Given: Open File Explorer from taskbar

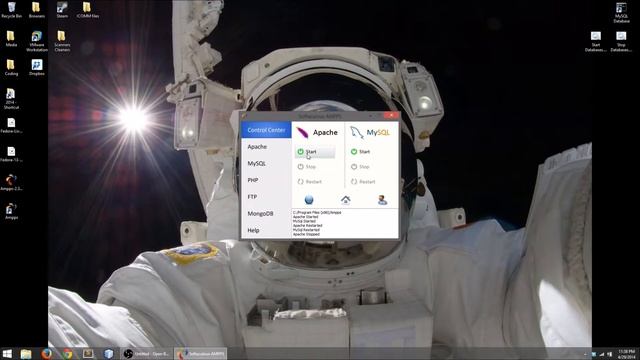Looking at the screenshot, I should click(x=26, y=354).
